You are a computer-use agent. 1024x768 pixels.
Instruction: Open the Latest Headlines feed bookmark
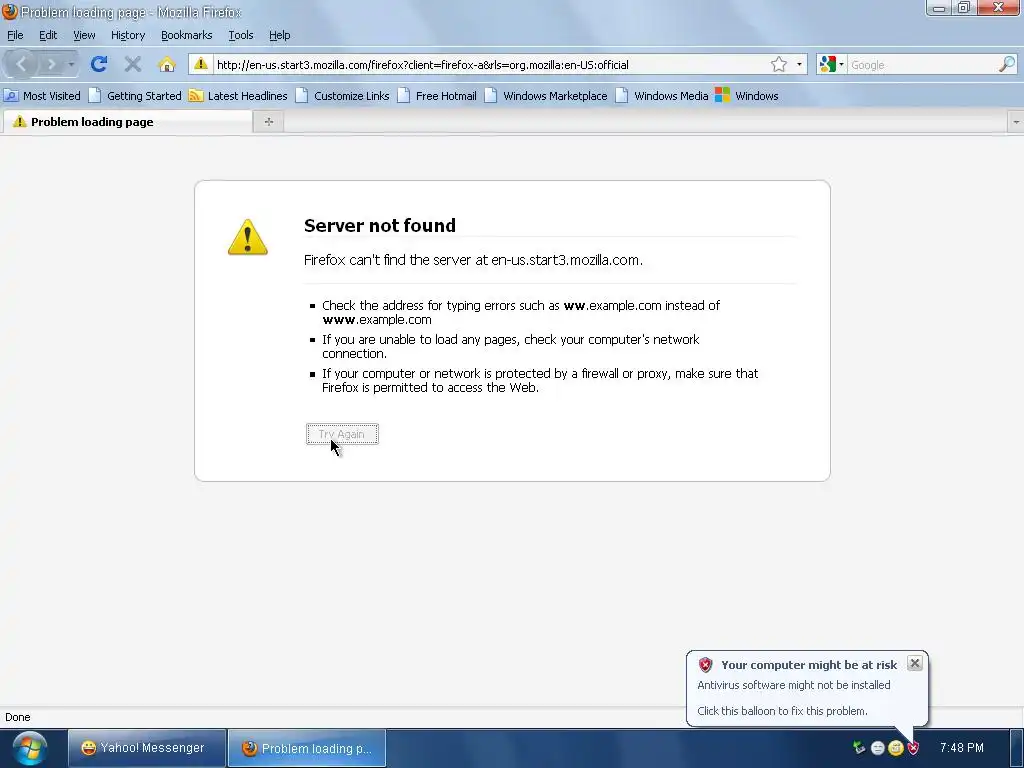pyautogui.click(x=238, y=96)
